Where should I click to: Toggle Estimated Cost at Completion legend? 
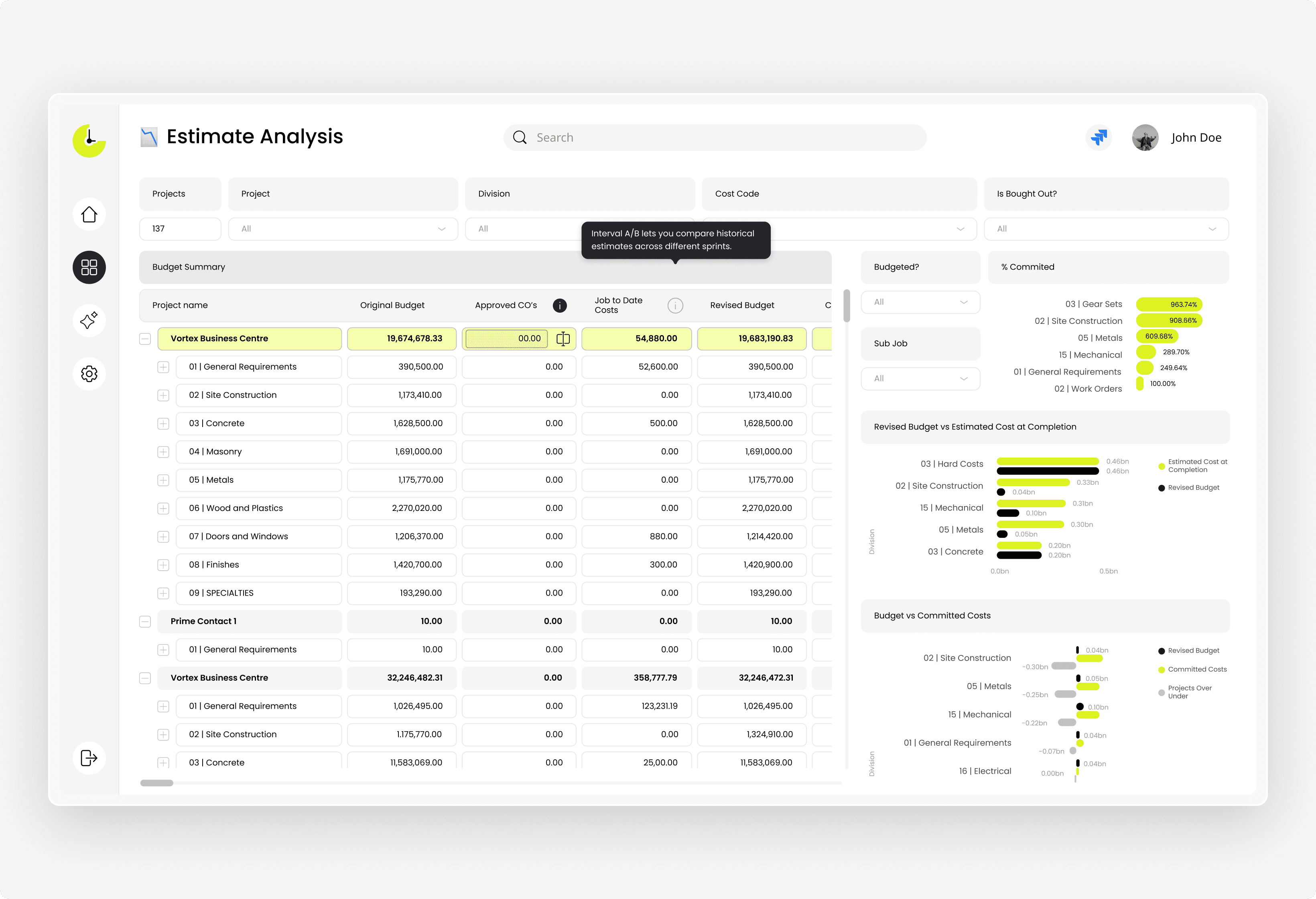tap(1192, 466)
